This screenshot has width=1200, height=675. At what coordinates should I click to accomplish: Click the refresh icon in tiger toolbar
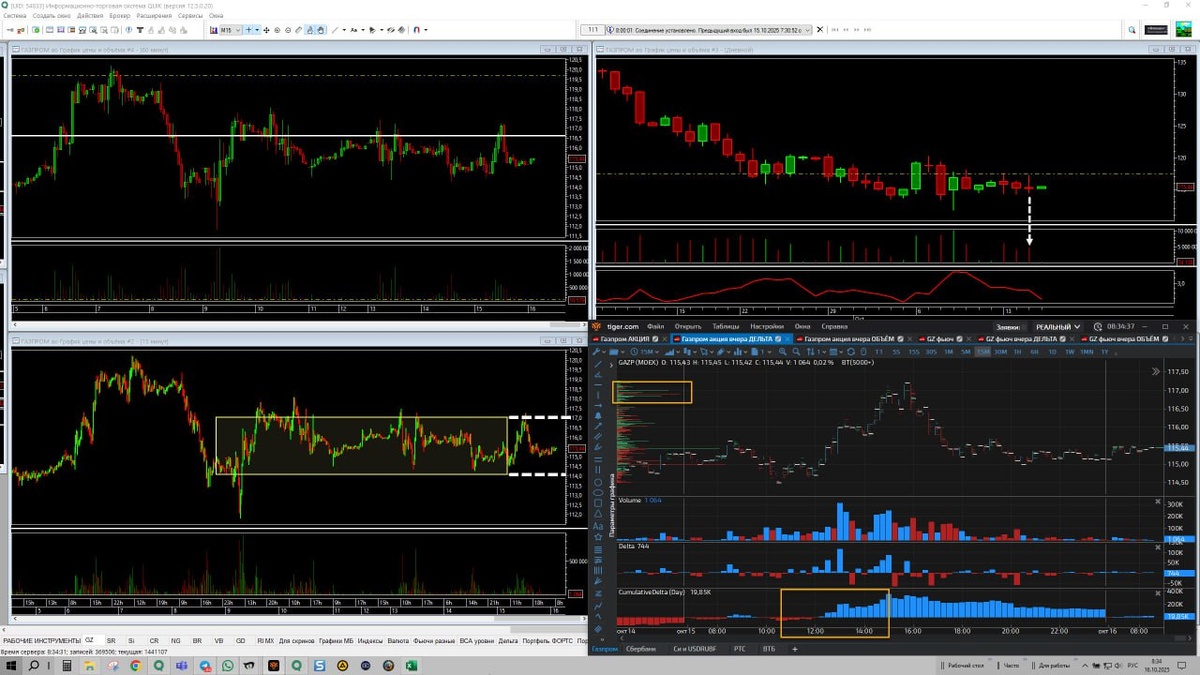pyautogui.click(x=851, y=351)
